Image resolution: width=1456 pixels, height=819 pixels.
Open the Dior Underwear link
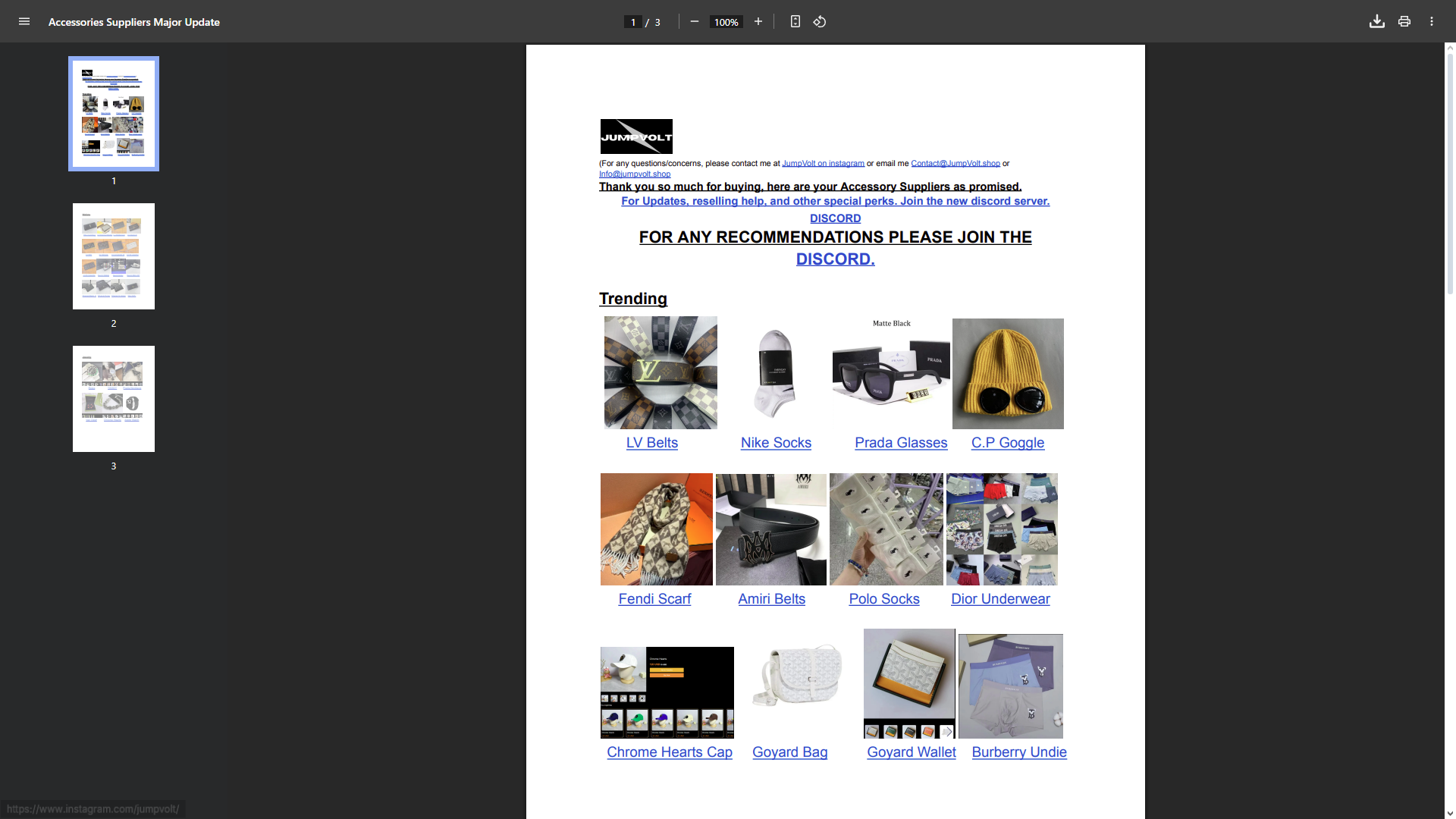[1000, 599]
